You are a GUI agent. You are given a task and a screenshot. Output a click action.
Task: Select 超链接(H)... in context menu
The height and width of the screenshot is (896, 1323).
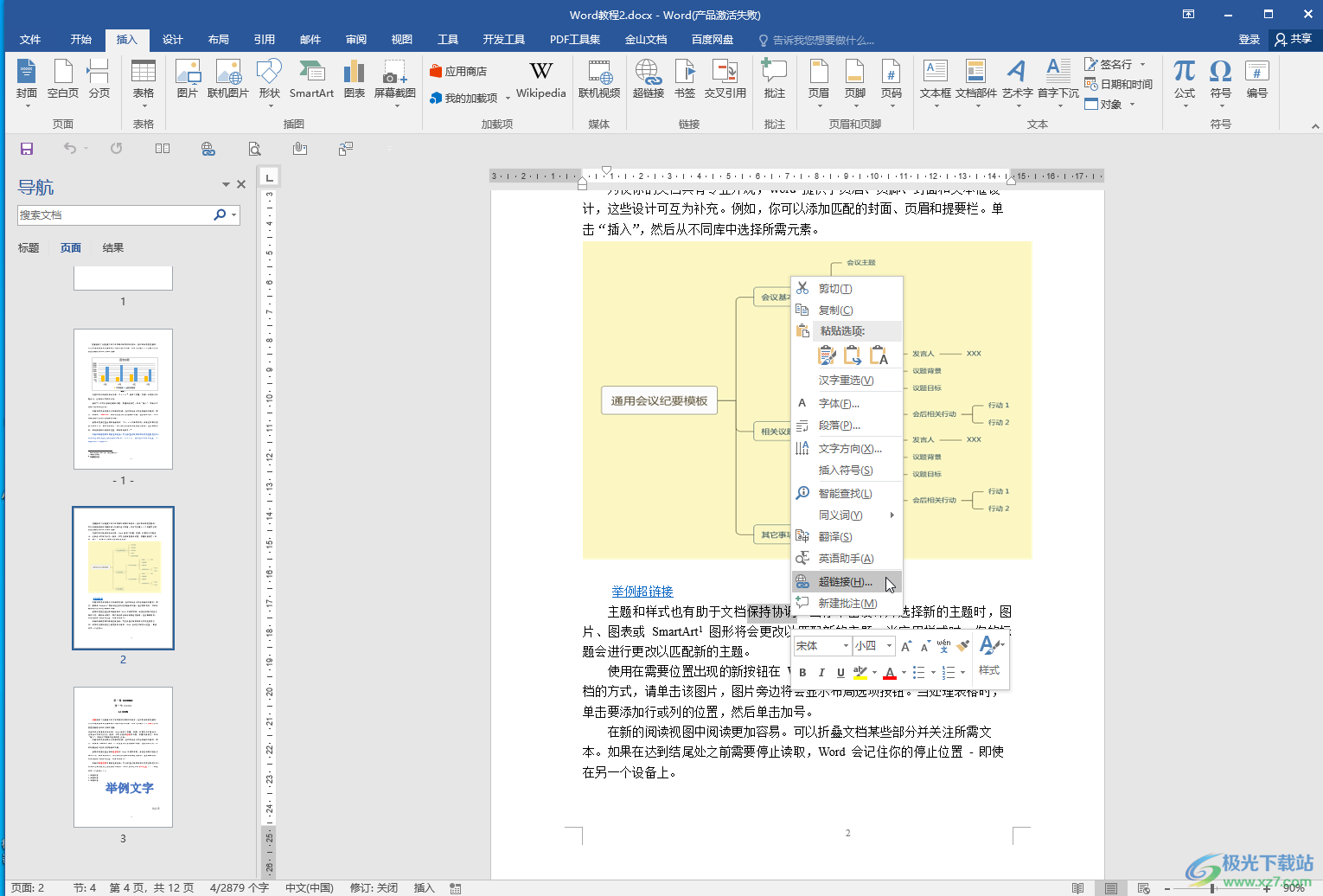click(847, 581)
